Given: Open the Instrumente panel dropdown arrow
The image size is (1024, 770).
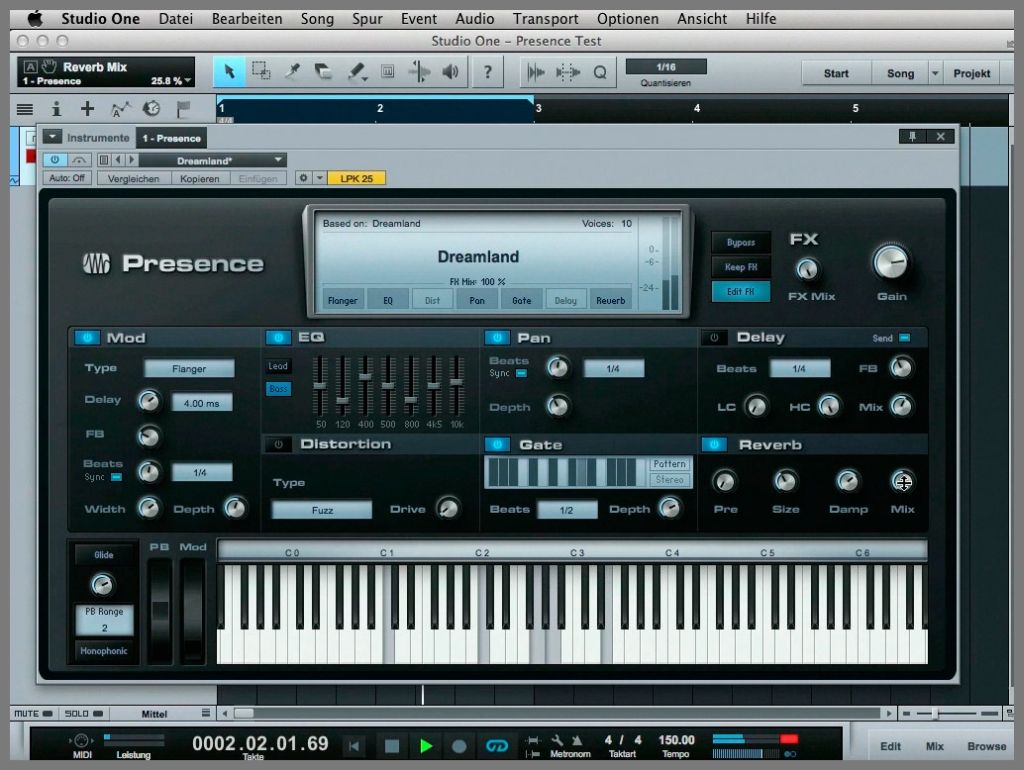Looking at the screenshot, I should click(52, 136).
